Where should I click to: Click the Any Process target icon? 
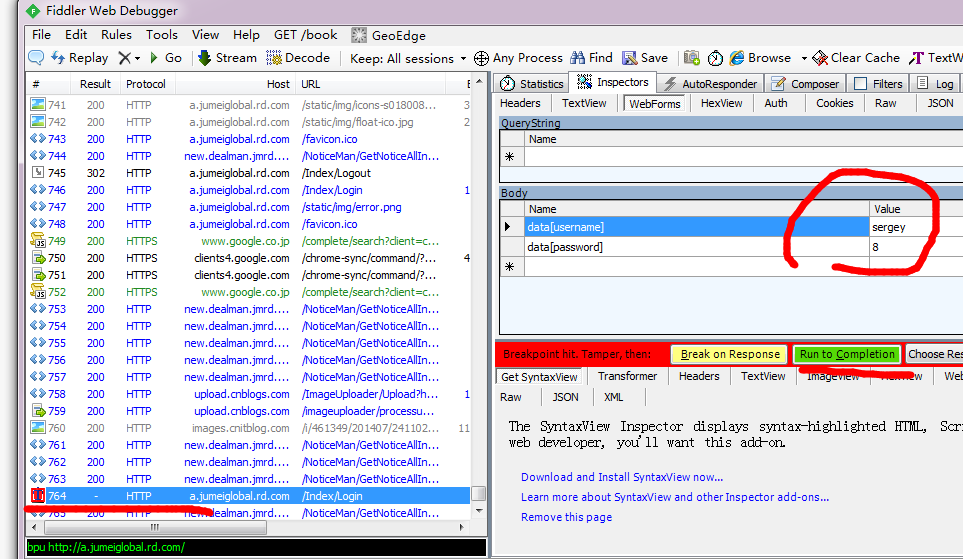pyautogui.click(x=482, y=58)
